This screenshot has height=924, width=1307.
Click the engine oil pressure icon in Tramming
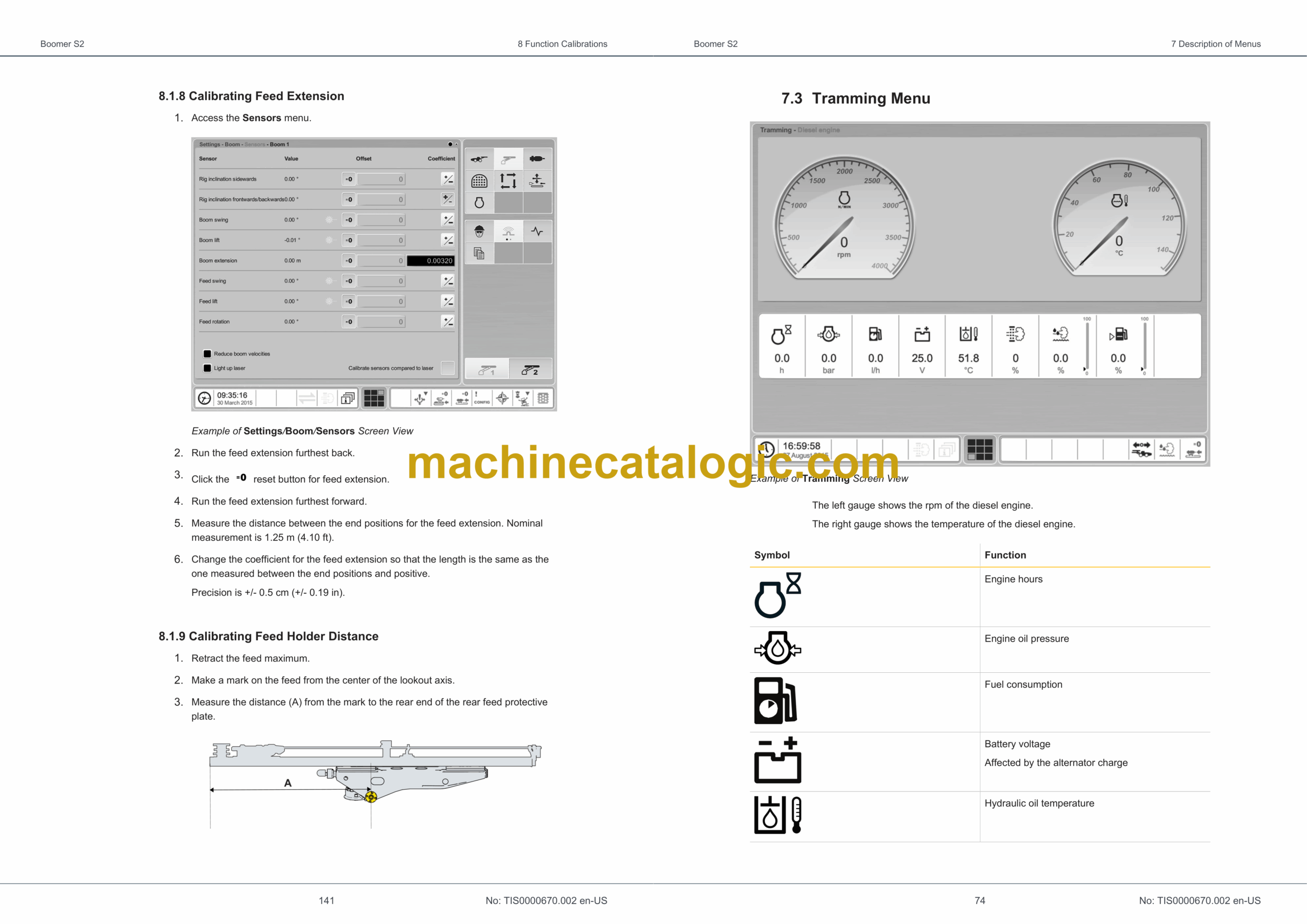(x=828, y=335)
